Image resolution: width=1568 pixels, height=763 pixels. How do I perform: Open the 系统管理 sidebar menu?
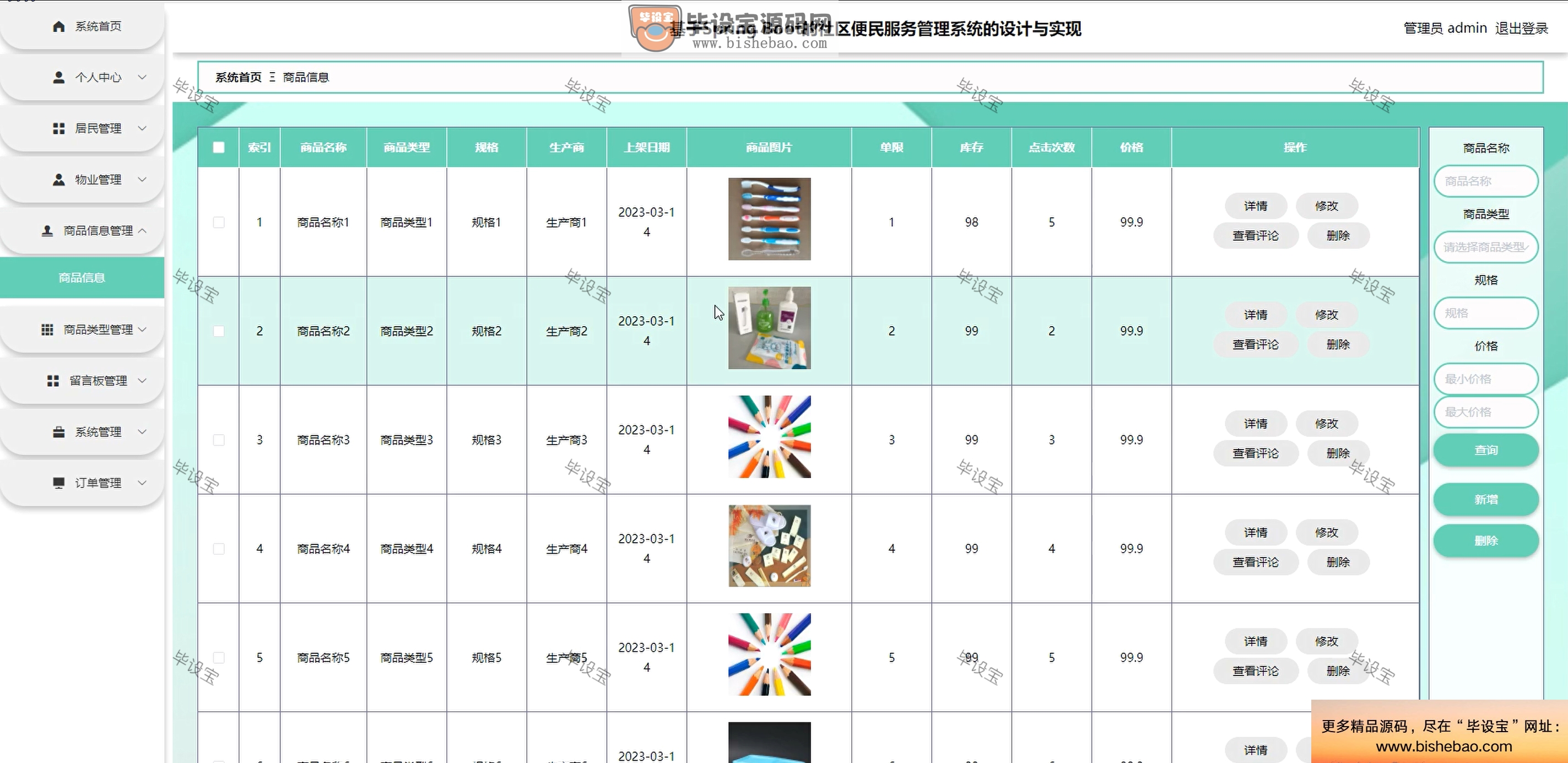82,431
